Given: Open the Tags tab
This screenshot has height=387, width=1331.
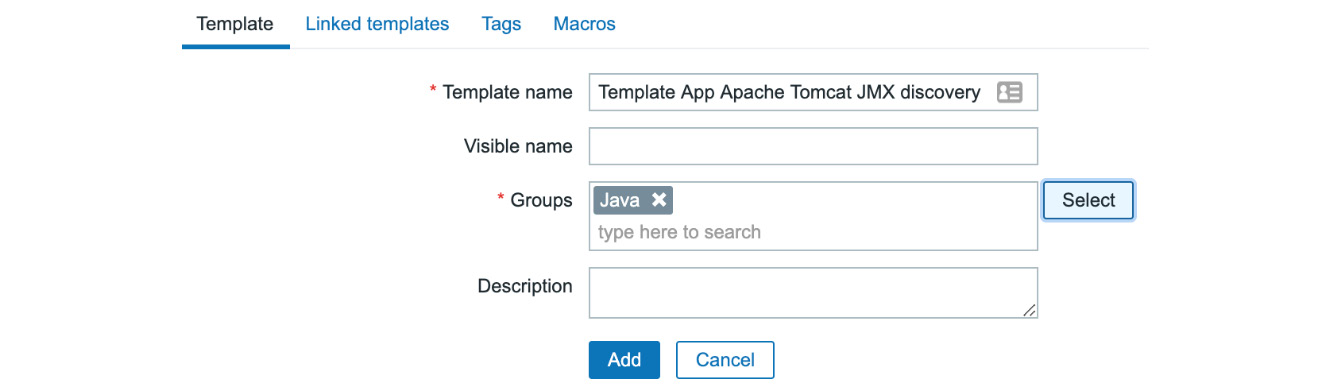Looking at the screenshot, I should point(501,23).
